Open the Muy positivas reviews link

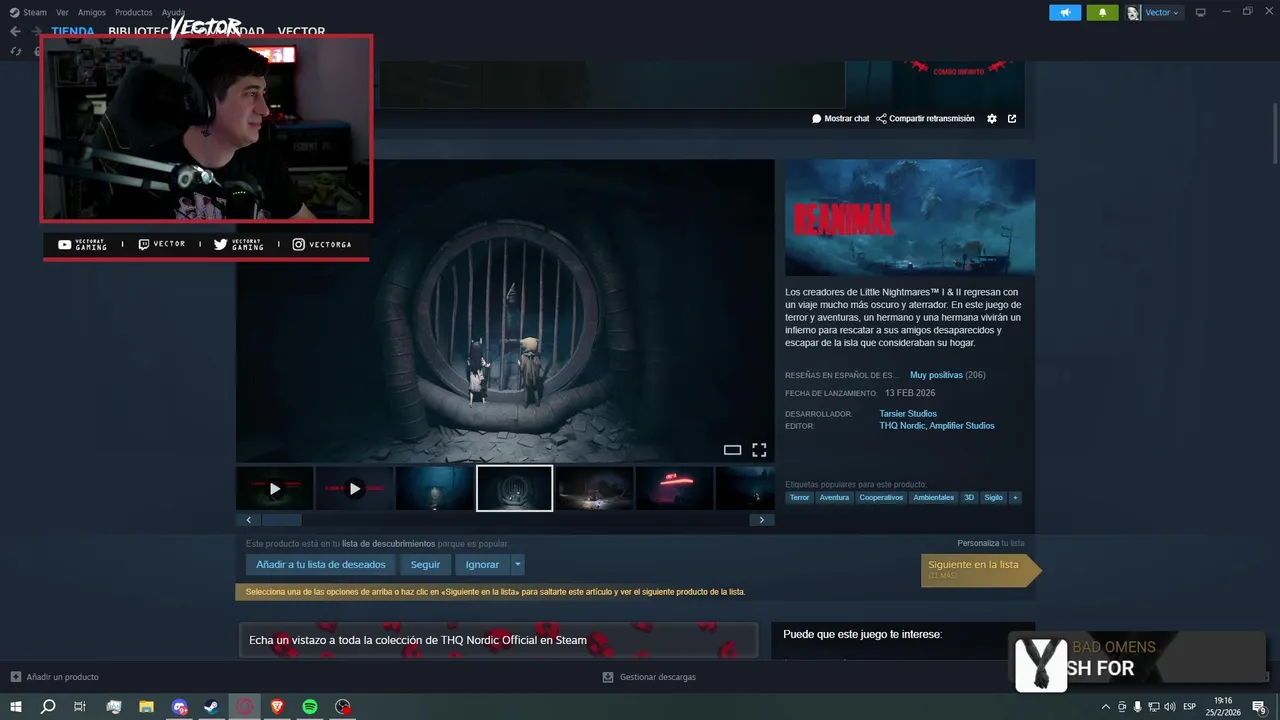[x=936, y=375]
